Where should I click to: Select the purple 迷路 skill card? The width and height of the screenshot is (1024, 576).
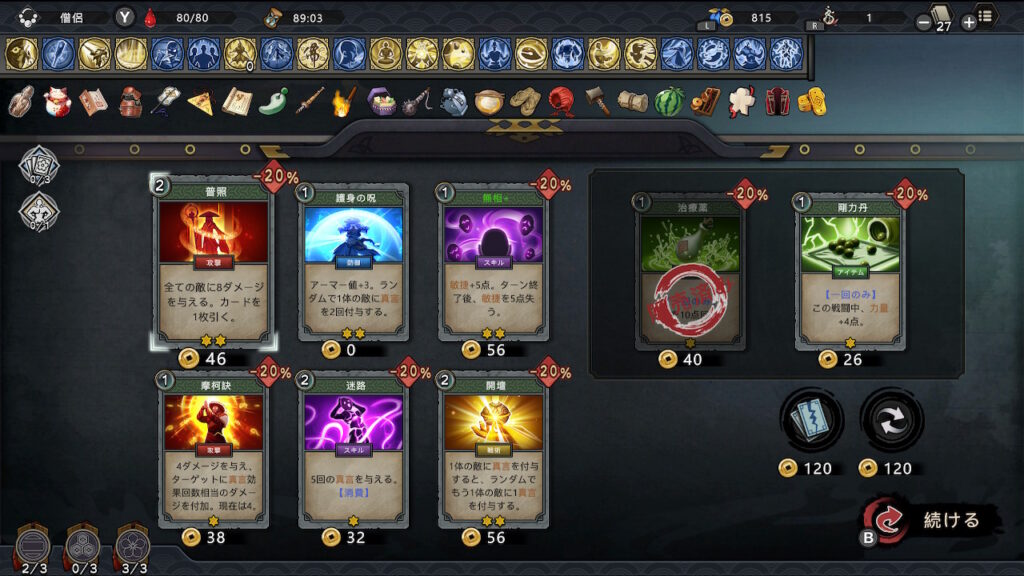coord(353,451)
